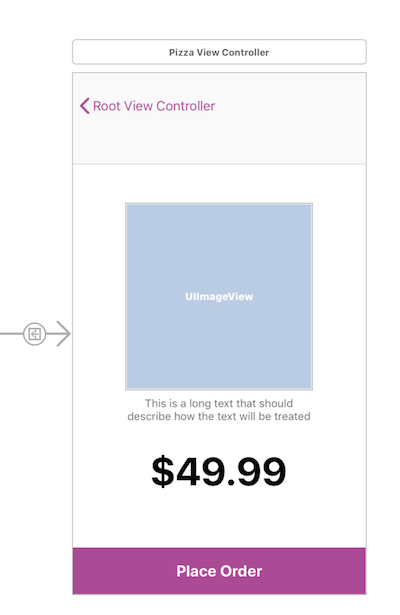Select the Root View Controller back button text
The image size is (400, 615).
click(x=154, y=106)
